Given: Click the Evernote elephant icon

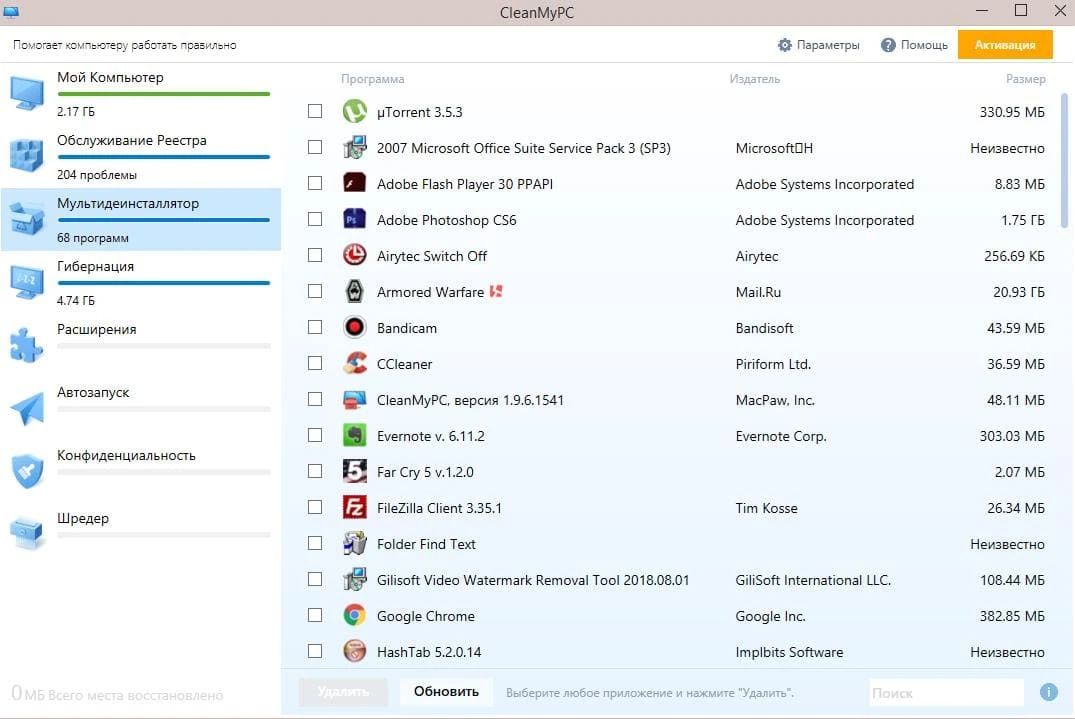Looking at the screenshot, I should [354, 435].
